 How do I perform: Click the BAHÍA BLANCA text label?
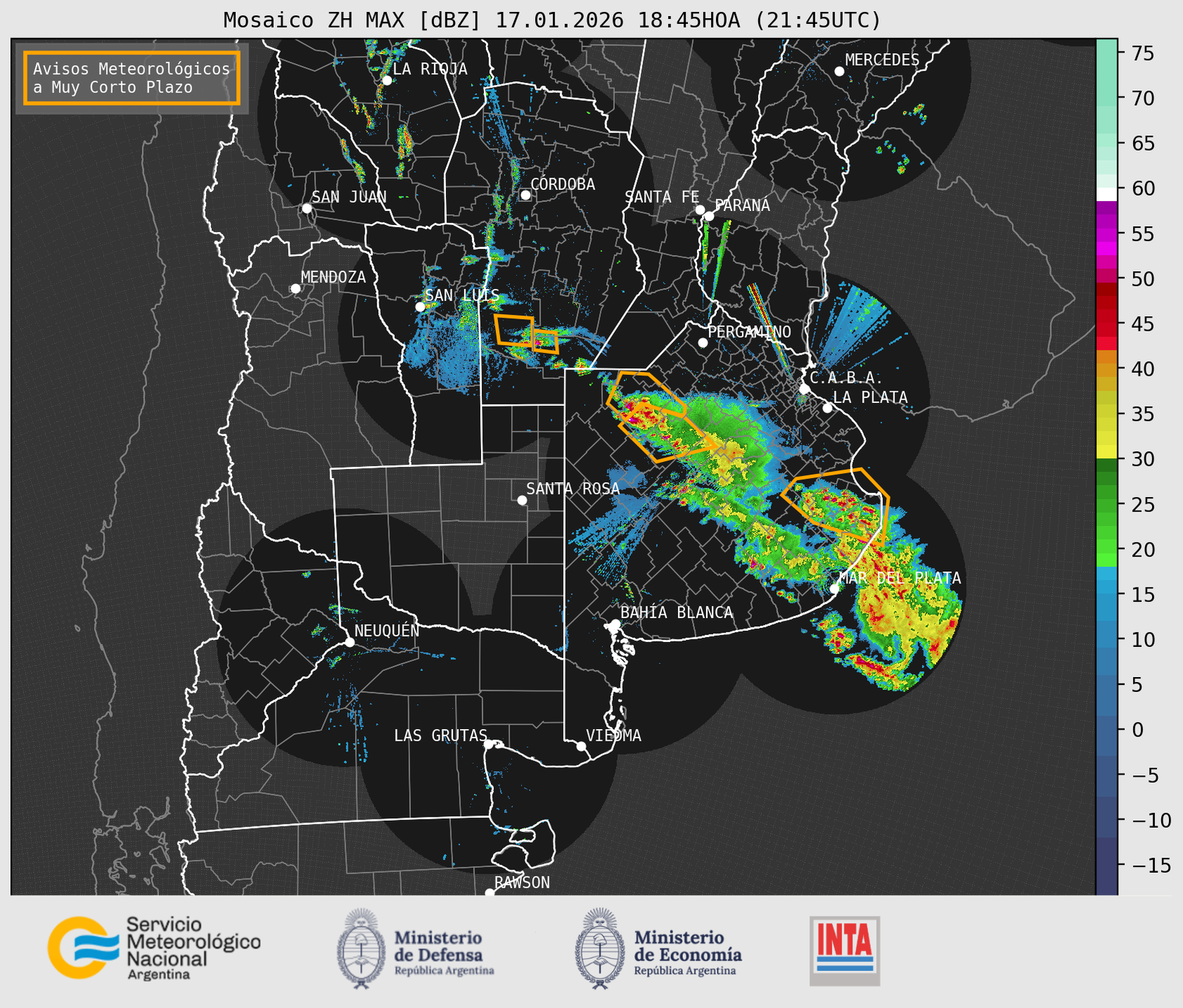tap(677, 613)
